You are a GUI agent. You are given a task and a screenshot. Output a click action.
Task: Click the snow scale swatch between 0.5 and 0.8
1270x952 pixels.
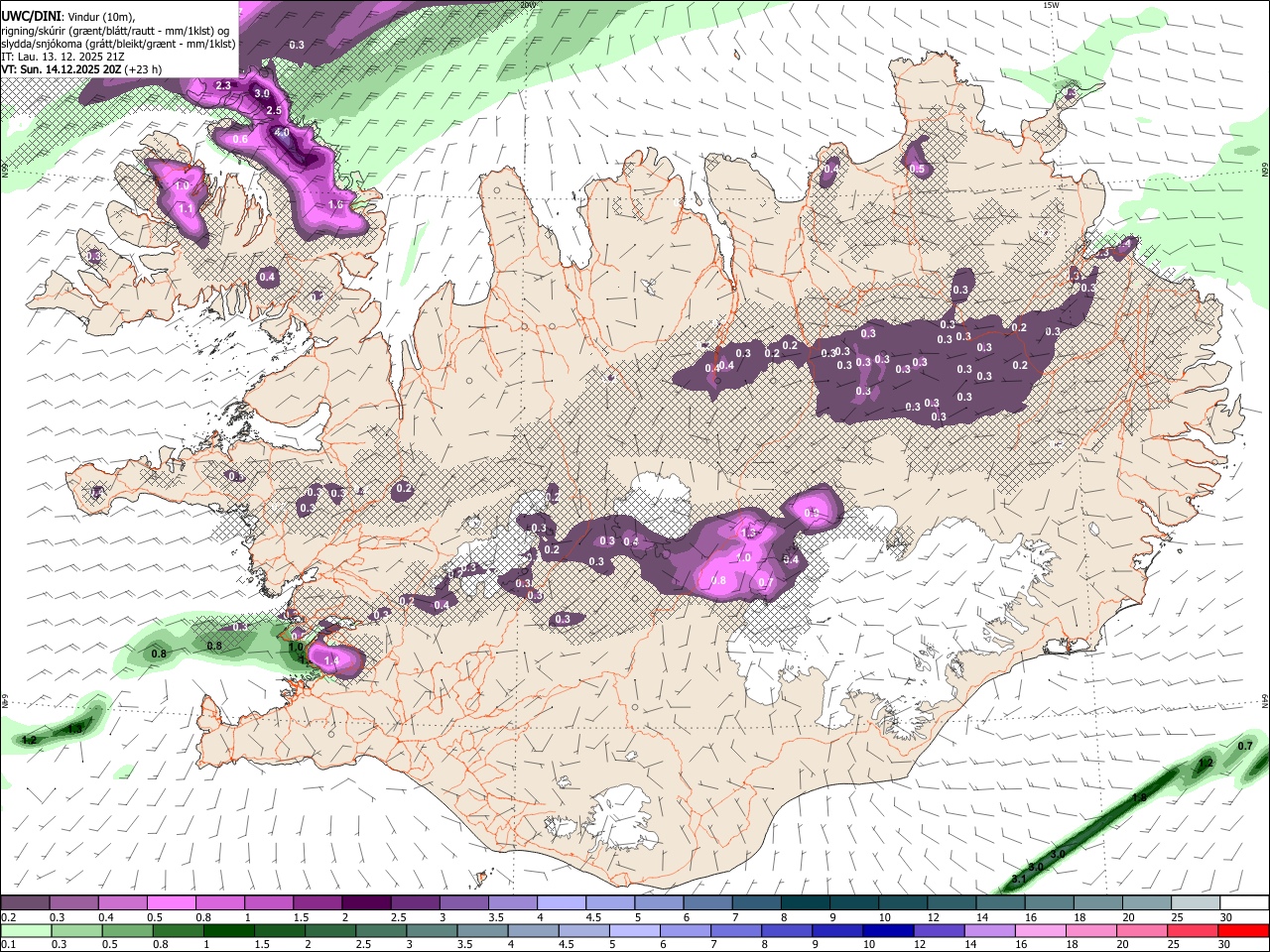[x=171, y=902]
